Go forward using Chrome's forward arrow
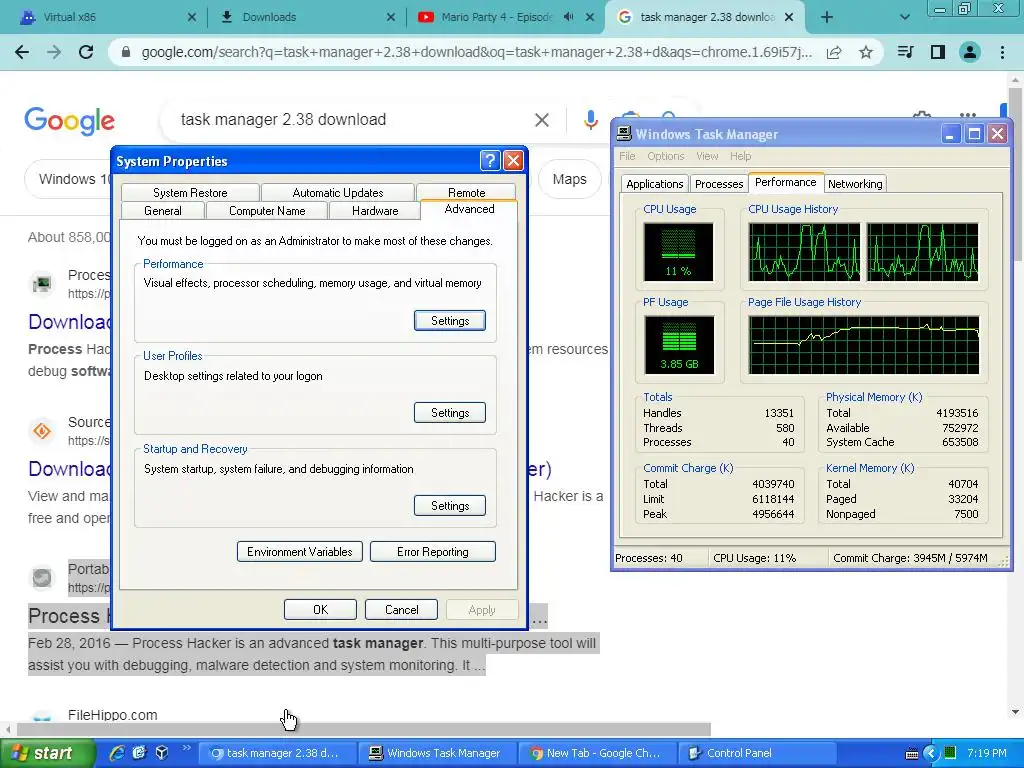The width and height of the screenshot is (1024, 768). click(54, 52)
